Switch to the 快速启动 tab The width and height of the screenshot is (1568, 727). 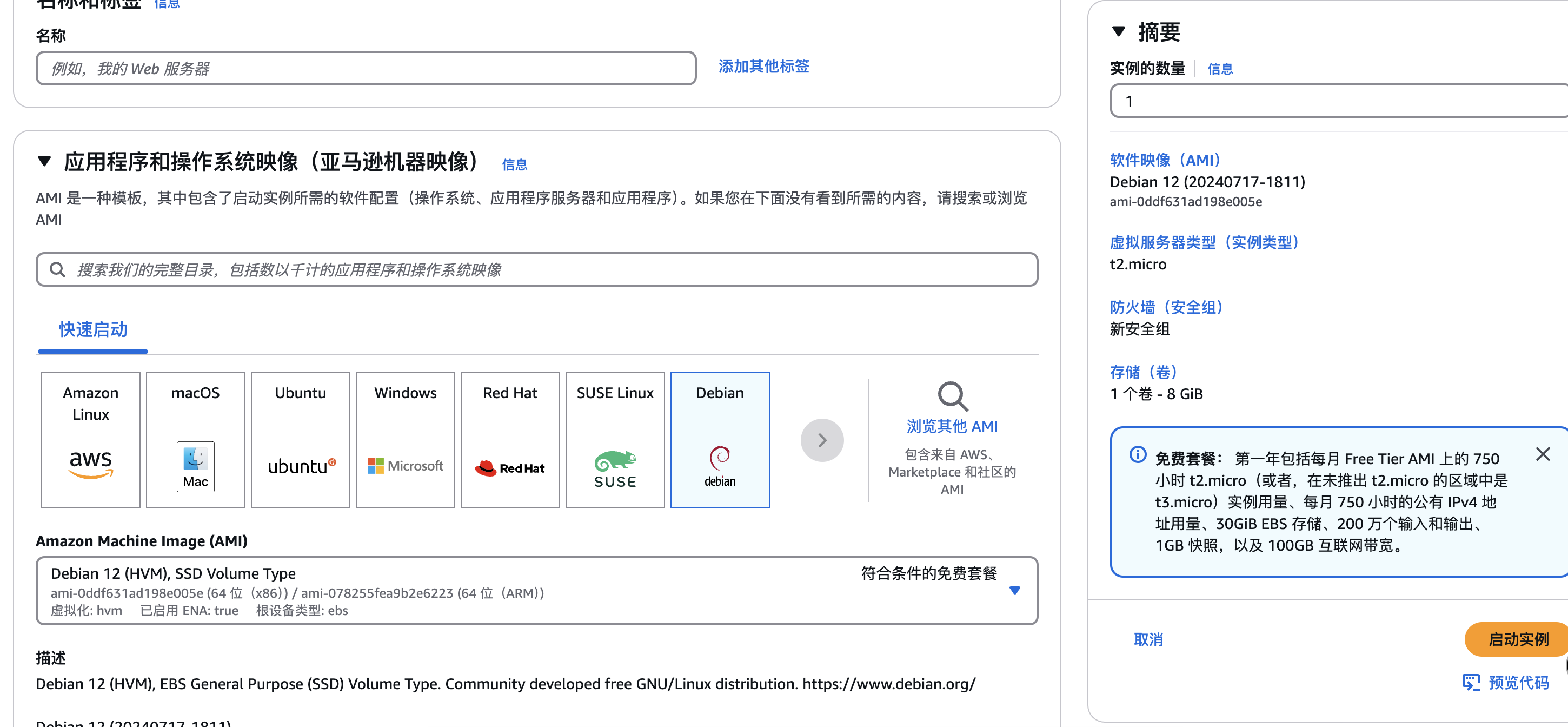(x=92, y=329)
